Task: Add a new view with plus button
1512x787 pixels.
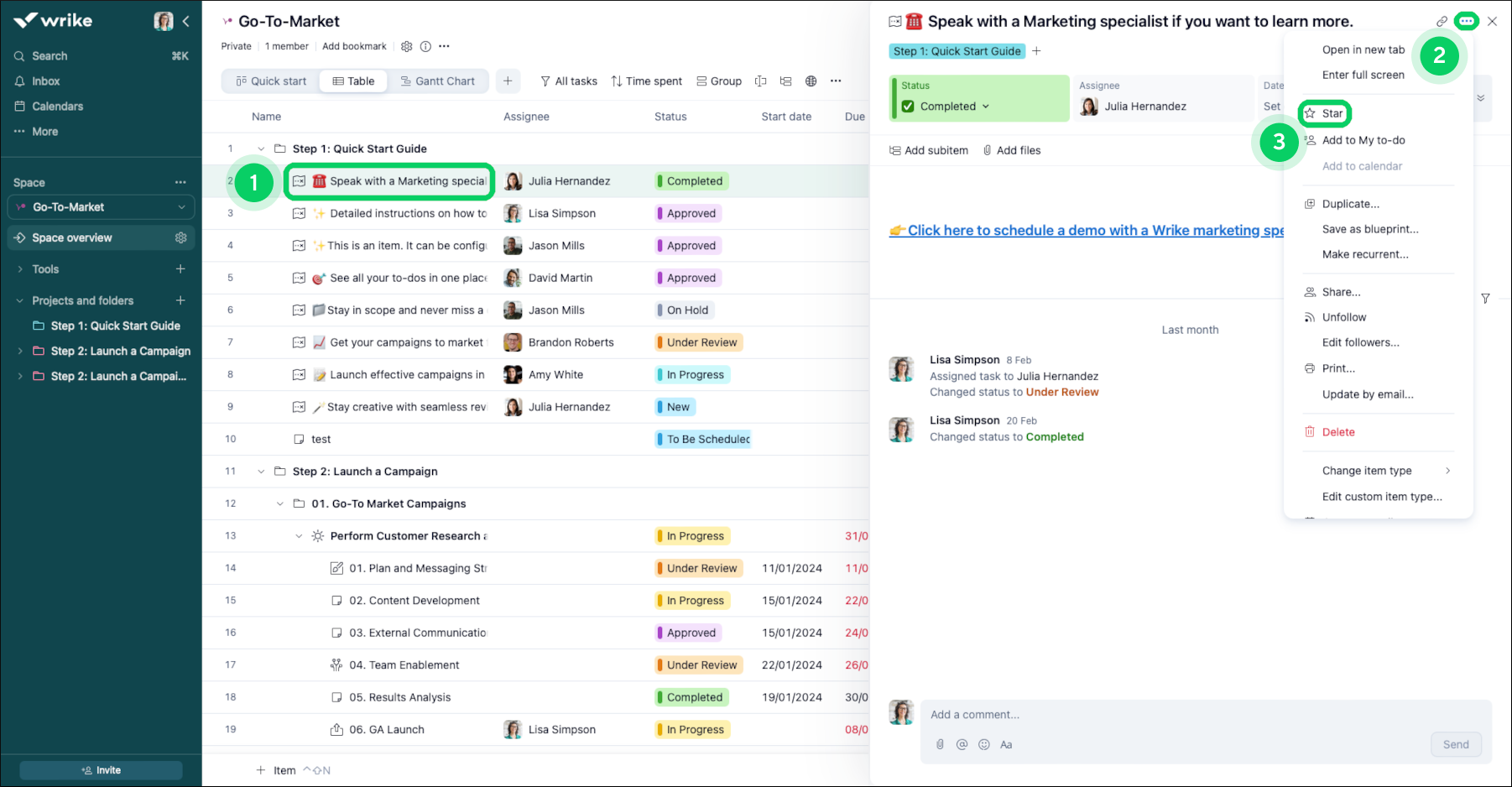Action: tap(508, 81)
